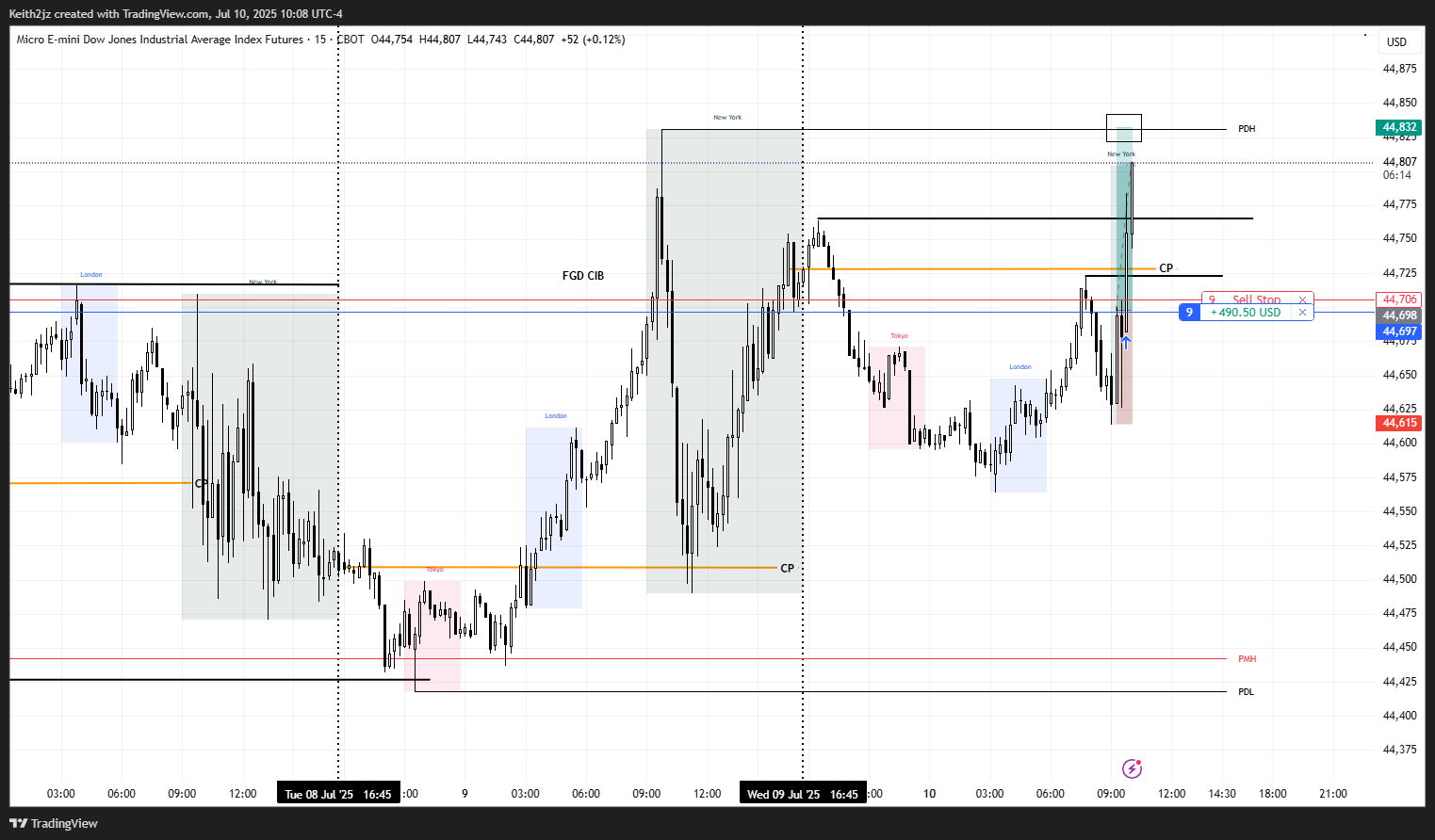Click the O44,754 open value in the legend

tap(392, 40)
